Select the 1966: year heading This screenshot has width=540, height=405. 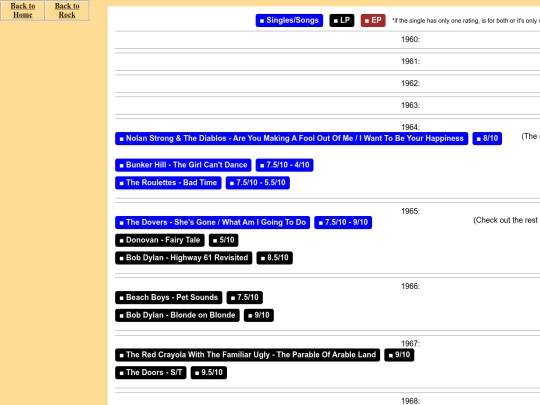click(411, 286)
